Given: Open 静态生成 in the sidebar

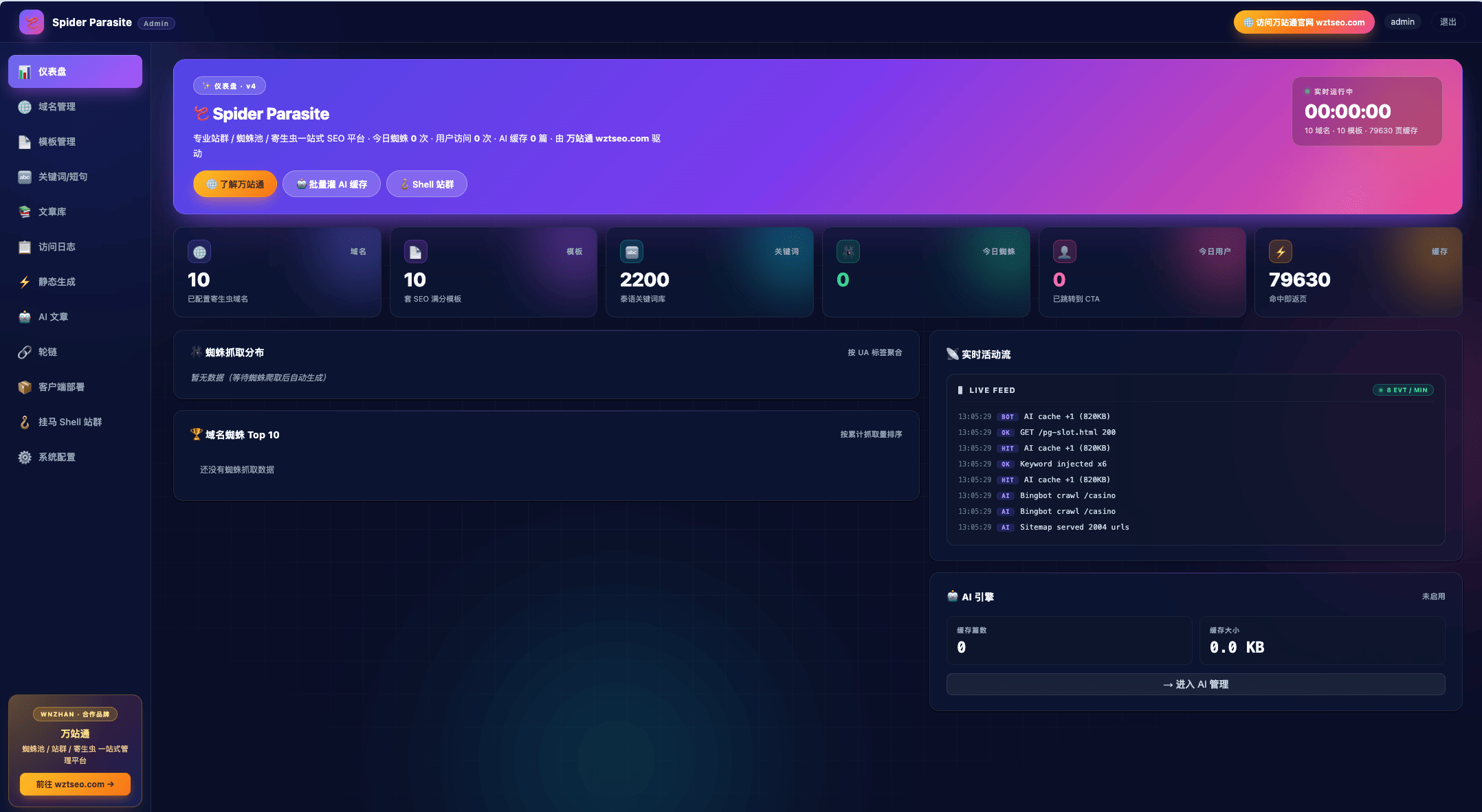Looking at the screenshot, I should 76,282.
